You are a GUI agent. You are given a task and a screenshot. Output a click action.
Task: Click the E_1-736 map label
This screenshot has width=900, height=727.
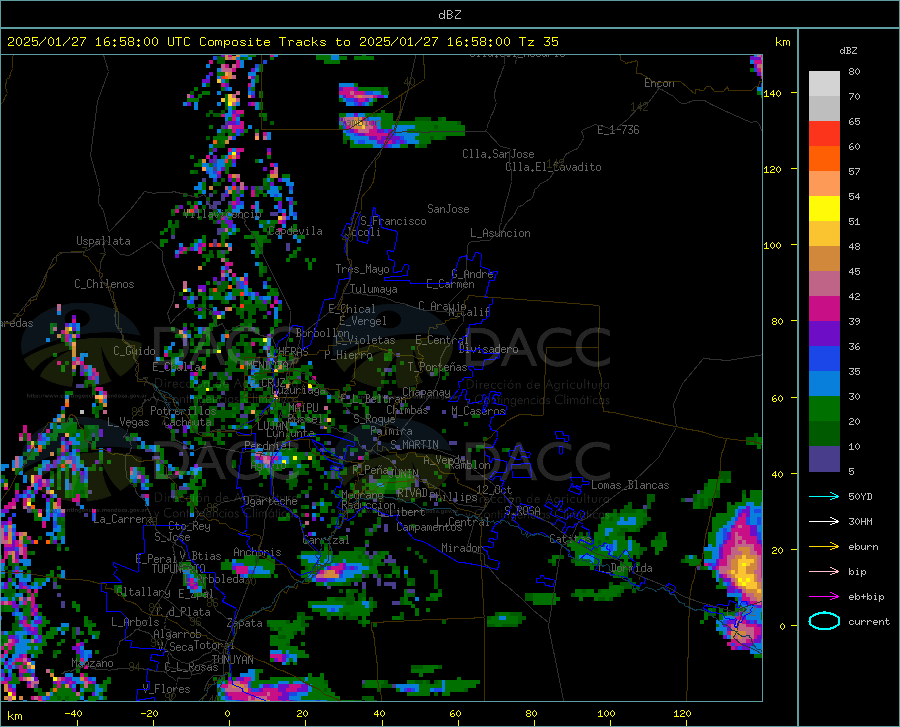[618, 130]
